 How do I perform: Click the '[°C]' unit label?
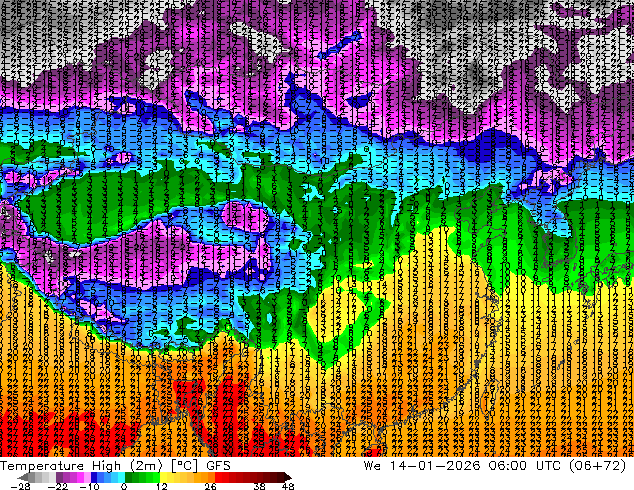coord(184,466)
